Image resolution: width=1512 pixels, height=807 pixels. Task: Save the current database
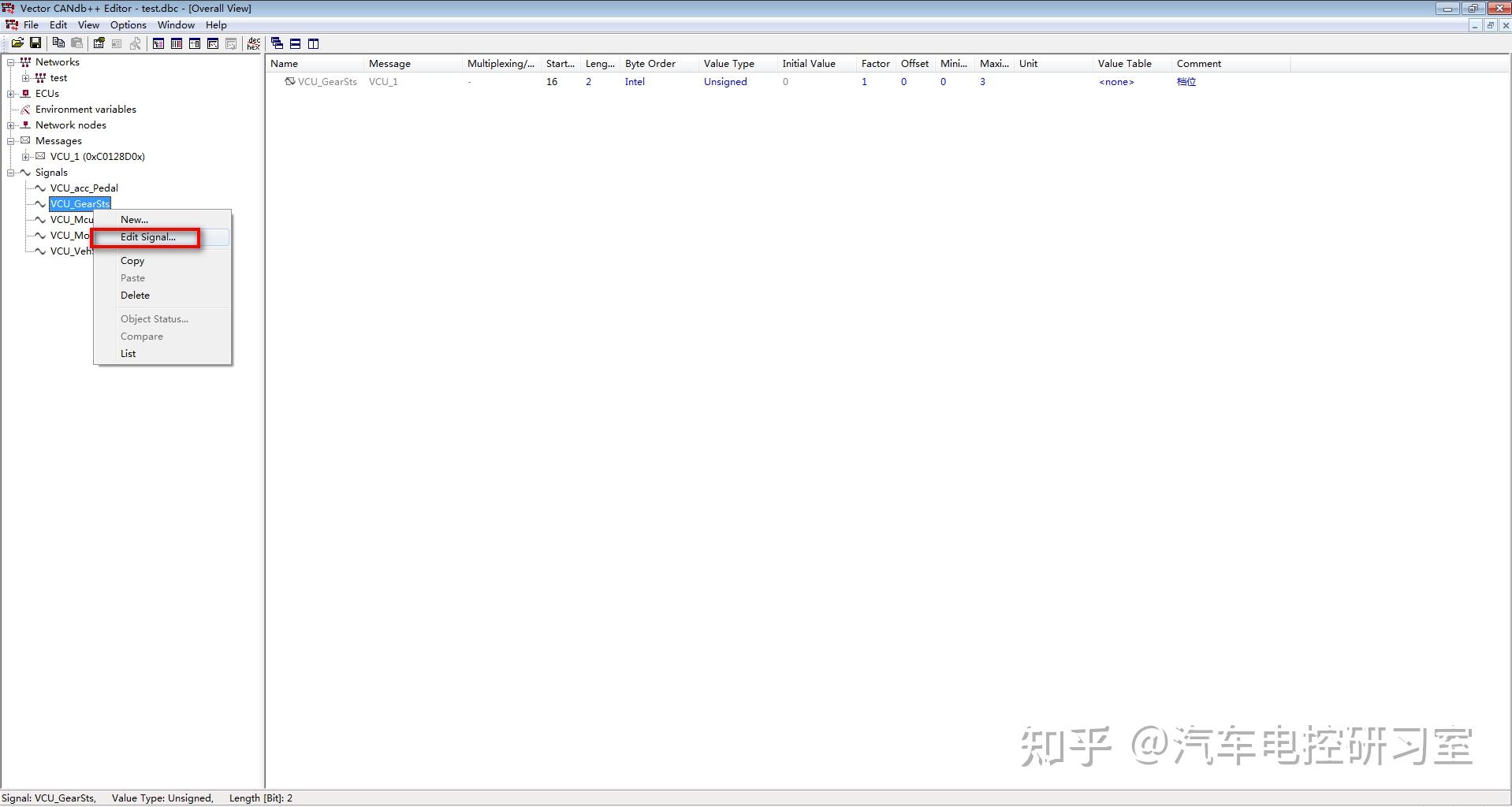[x=35, y=43]
